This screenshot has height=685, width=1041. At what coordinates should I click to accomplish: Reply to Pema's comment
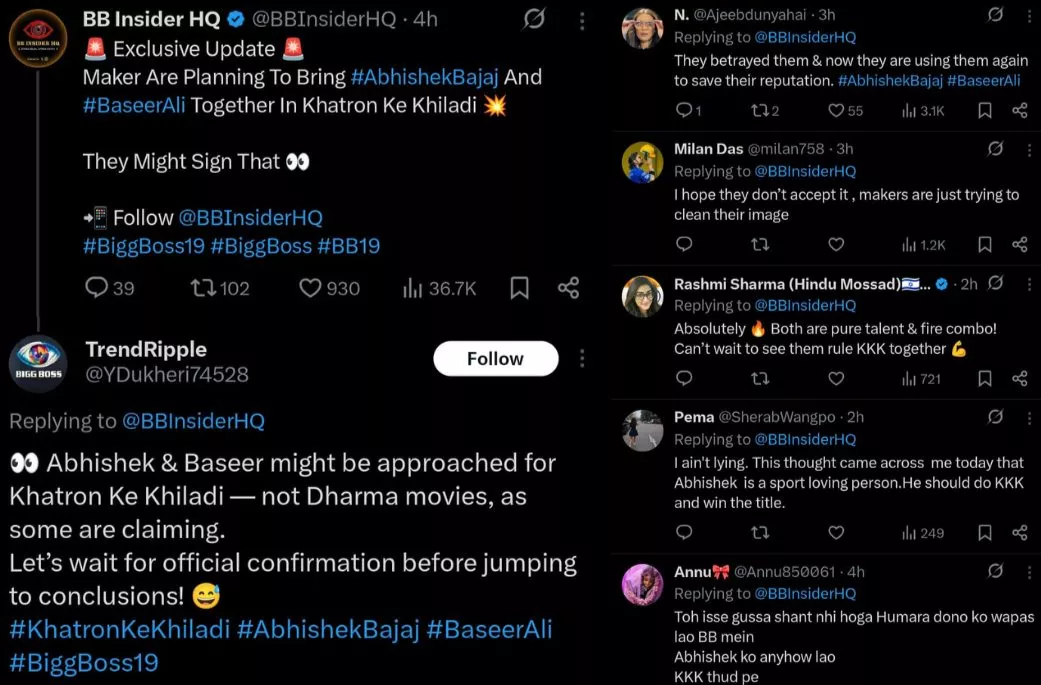[x=684, y=532]
